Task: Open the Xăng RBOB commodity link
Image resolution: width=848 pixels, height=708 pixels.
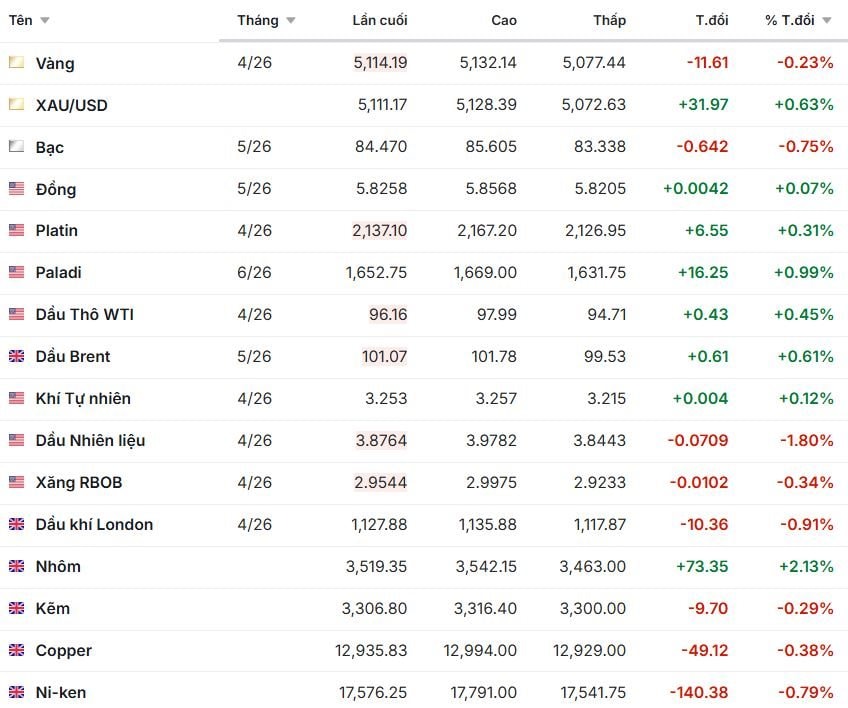Action: 78,482
